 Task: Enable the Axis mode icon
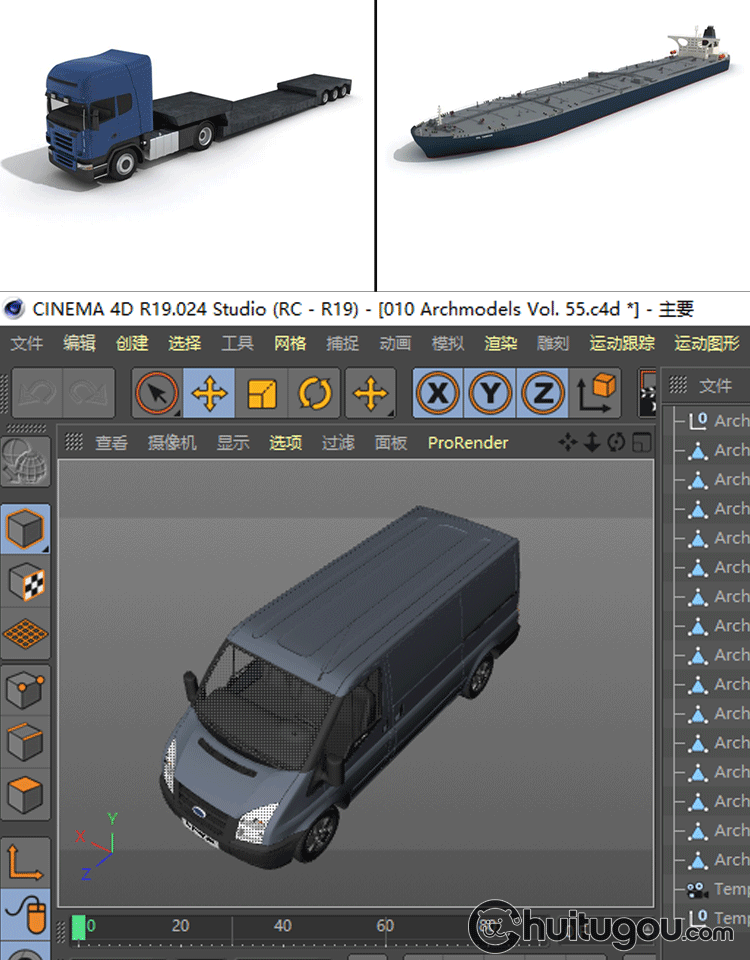(x=25, y=862)
